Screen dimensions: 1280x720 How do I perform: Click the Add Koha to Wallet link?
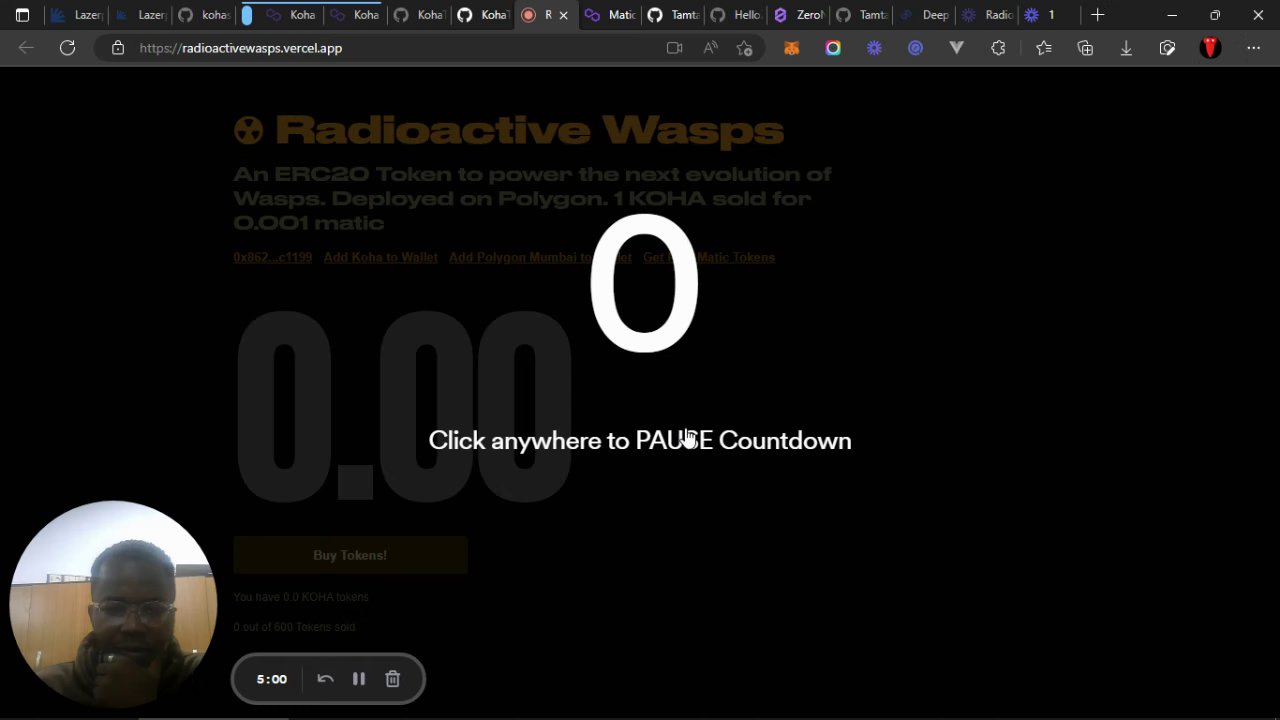[380, 257]
